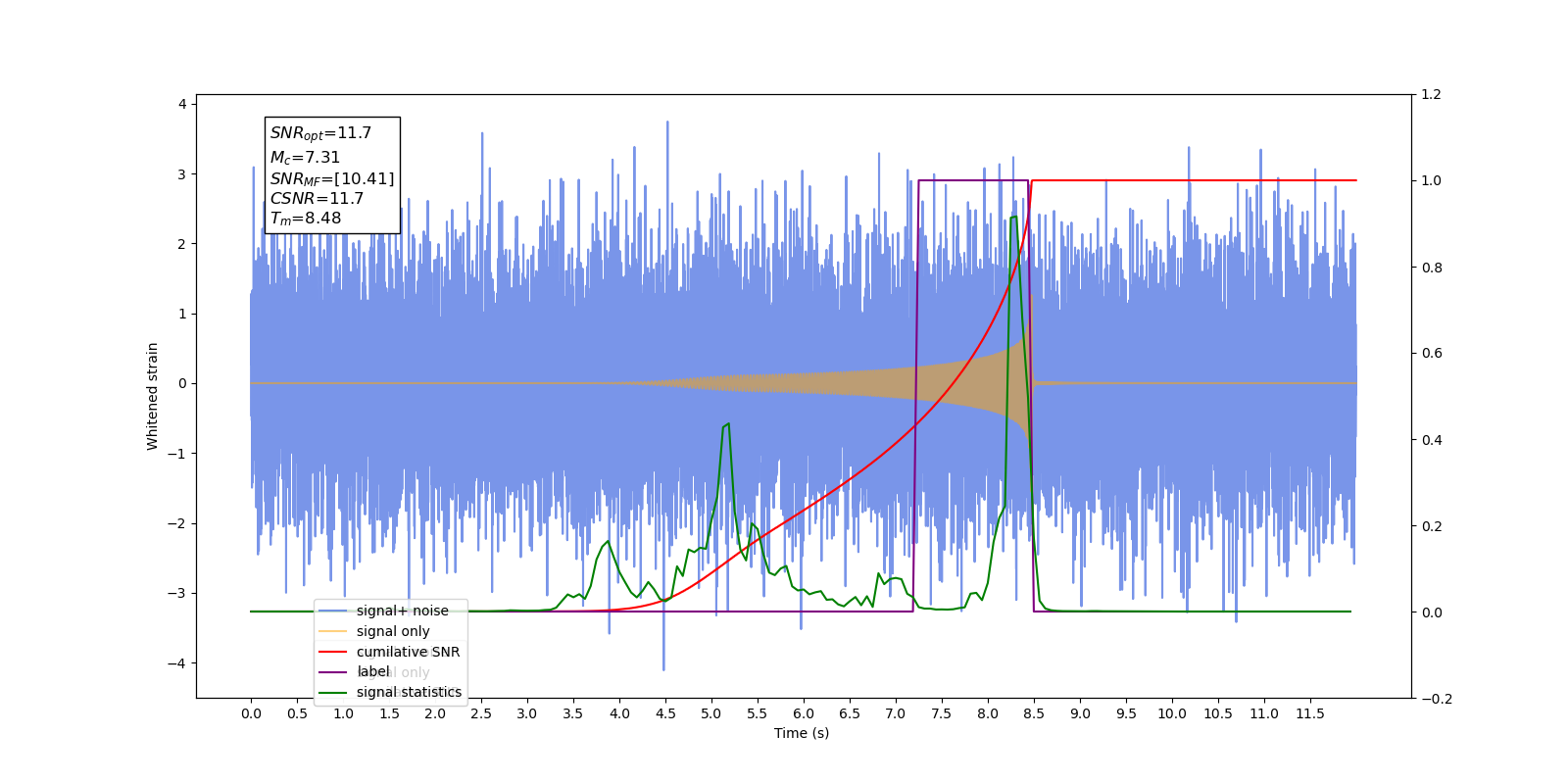
Task: Click the Tm=8.48 annotation text
Action: 306,219
